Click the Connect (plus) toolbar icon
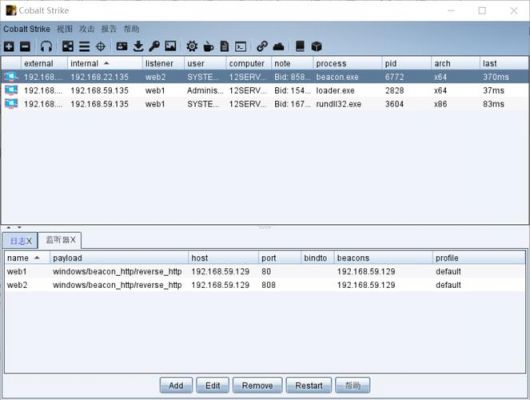Viewport: 530px width, 400px height. [9, 46]
